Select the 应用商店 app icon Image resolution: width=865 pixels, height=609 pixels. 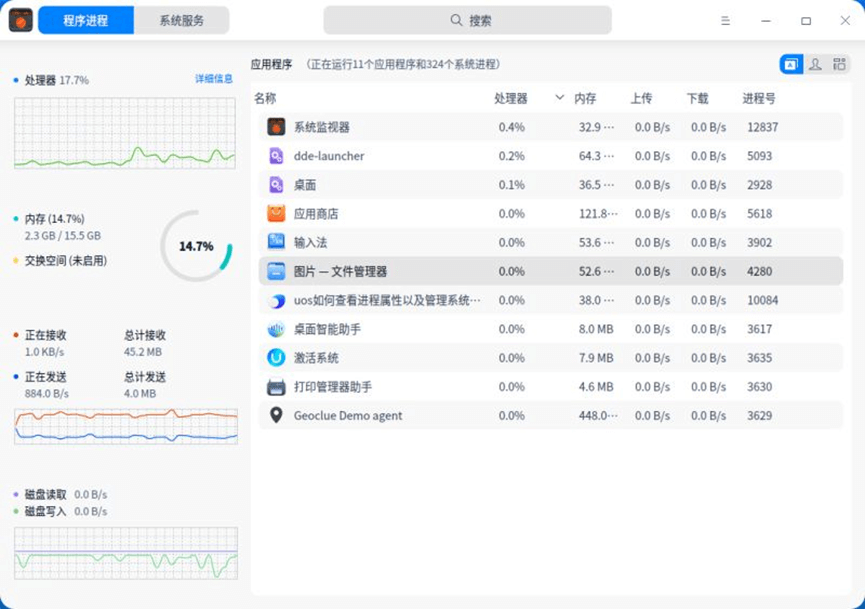[x=276, y=214]
